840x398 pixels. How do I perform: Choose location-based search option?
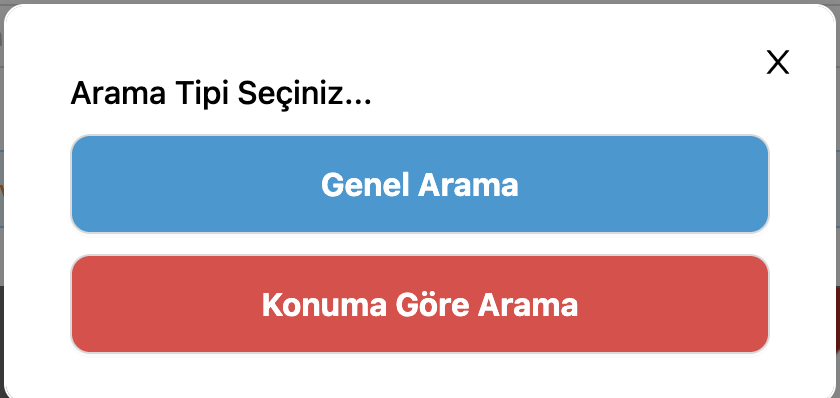(420, 304)
